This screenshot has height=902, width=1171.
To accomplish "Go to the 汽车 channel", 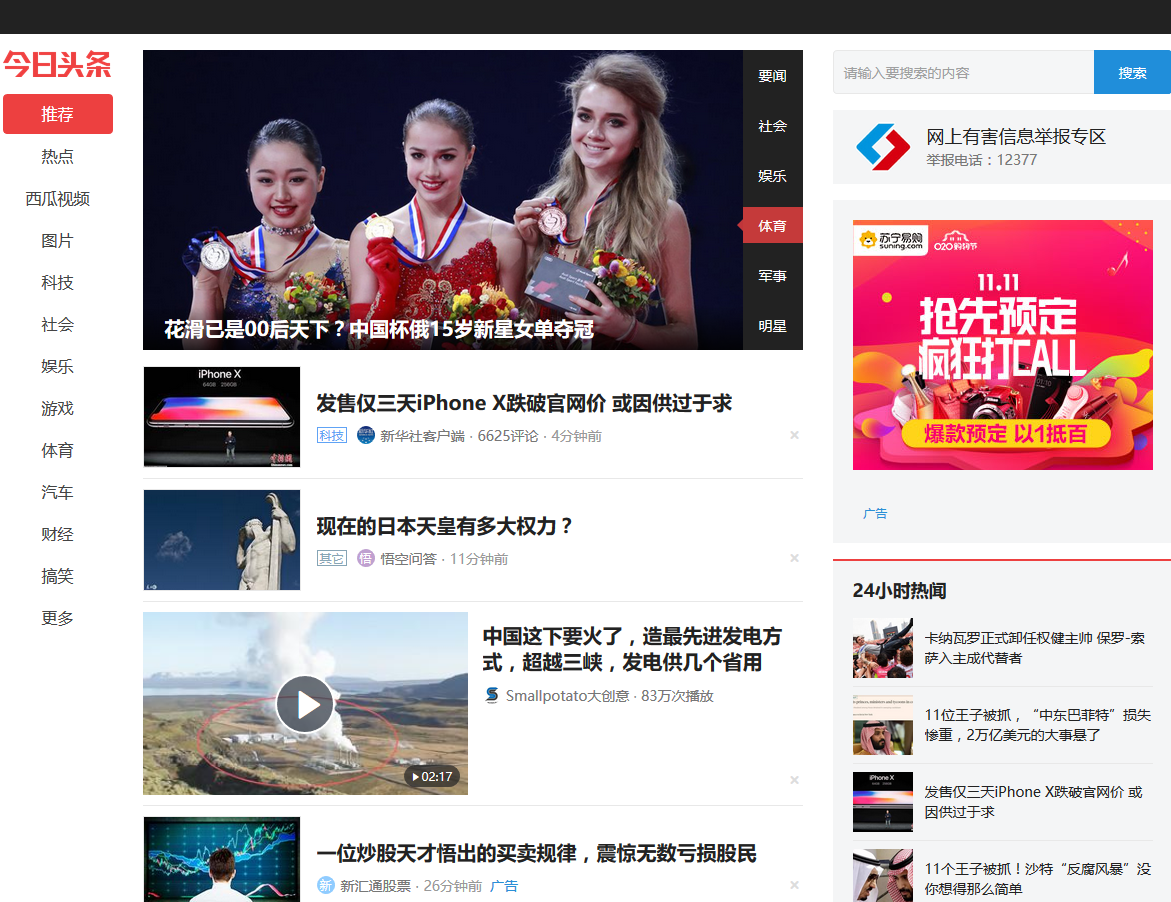I will (x=58, y=492).
